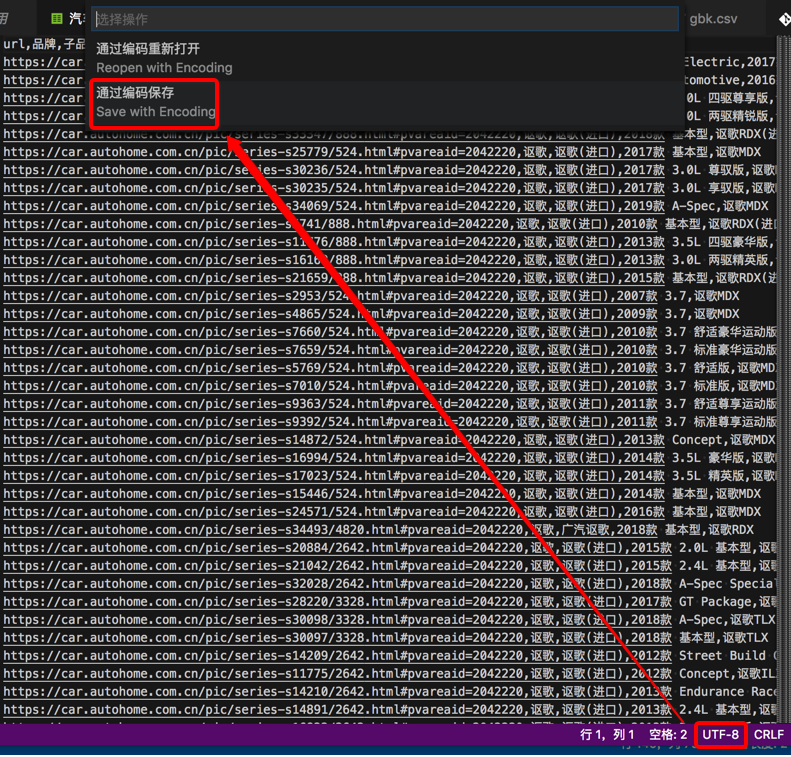Switch to the gbk.csv editor tab
The image size is (791, 757).
click(713, 19)
